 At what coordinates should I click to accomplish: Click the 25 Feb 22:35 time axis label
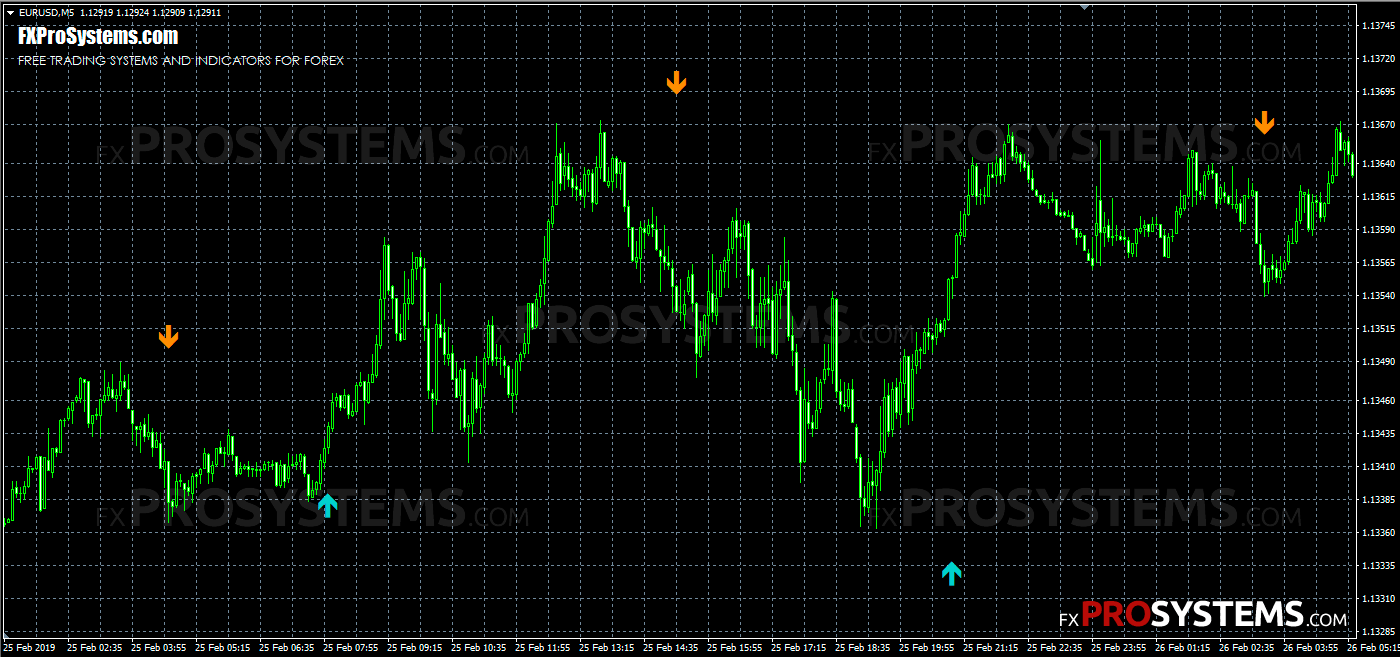tap(1056, 648)
